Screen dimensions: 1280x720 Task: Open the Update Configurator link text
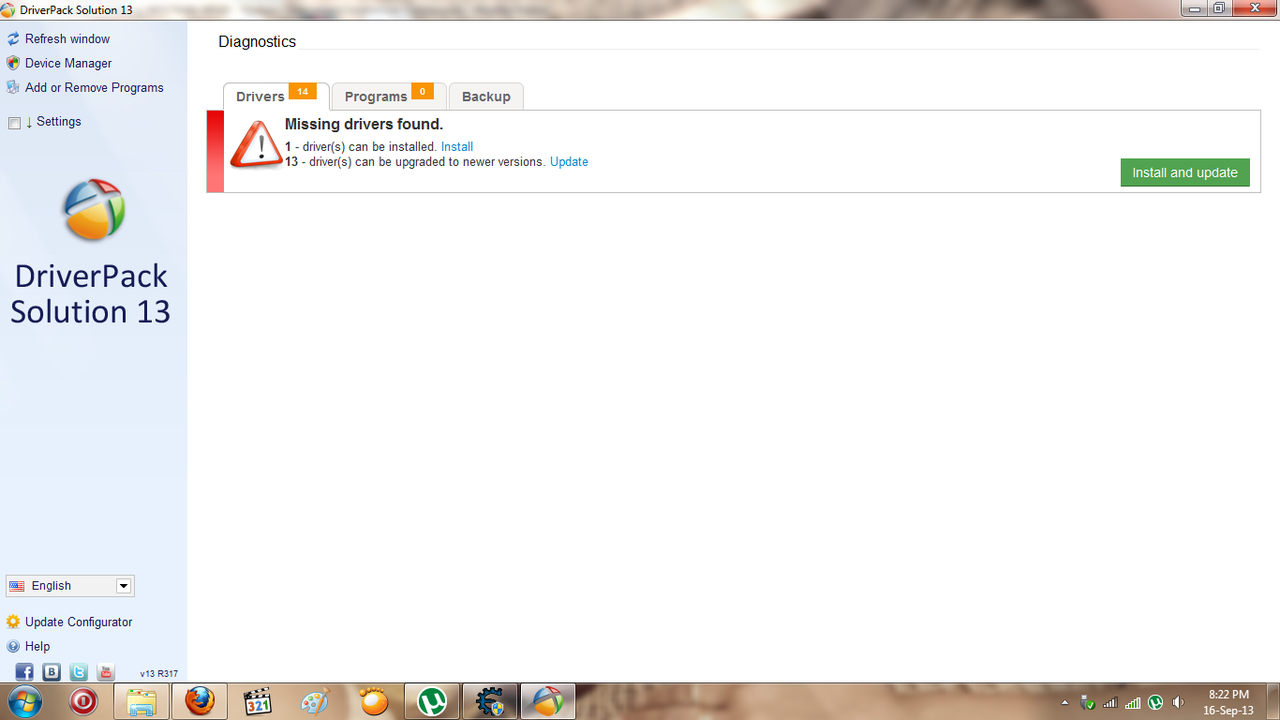79,622
